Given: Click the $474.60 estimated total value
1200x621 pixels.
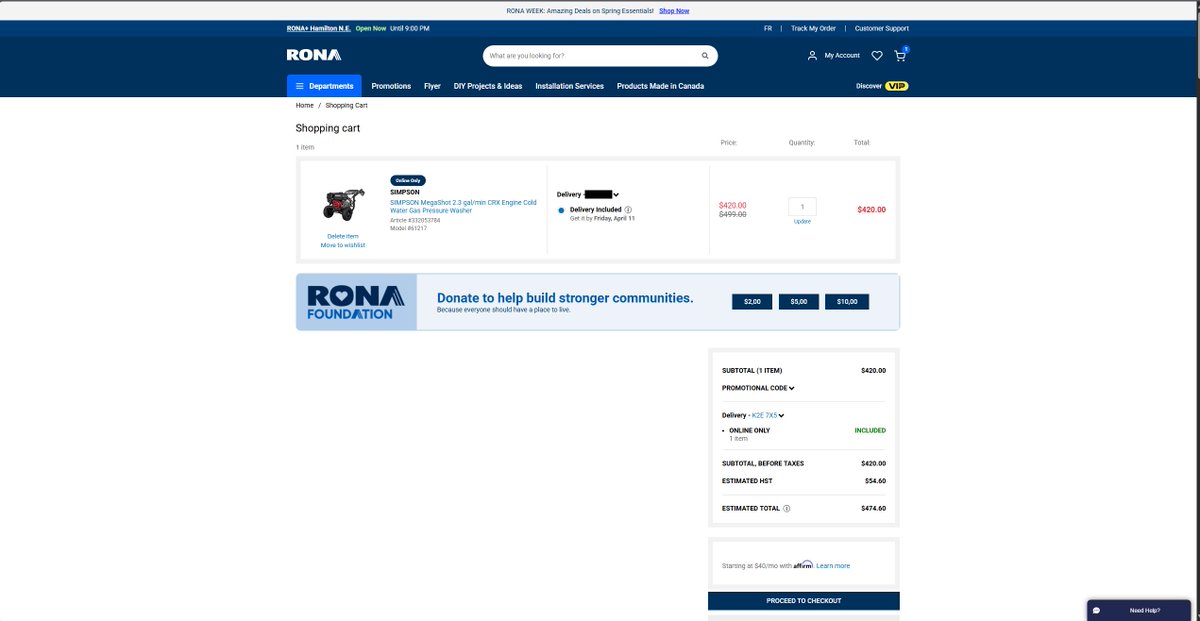Looking at the screenshot, I should (873, 508).
